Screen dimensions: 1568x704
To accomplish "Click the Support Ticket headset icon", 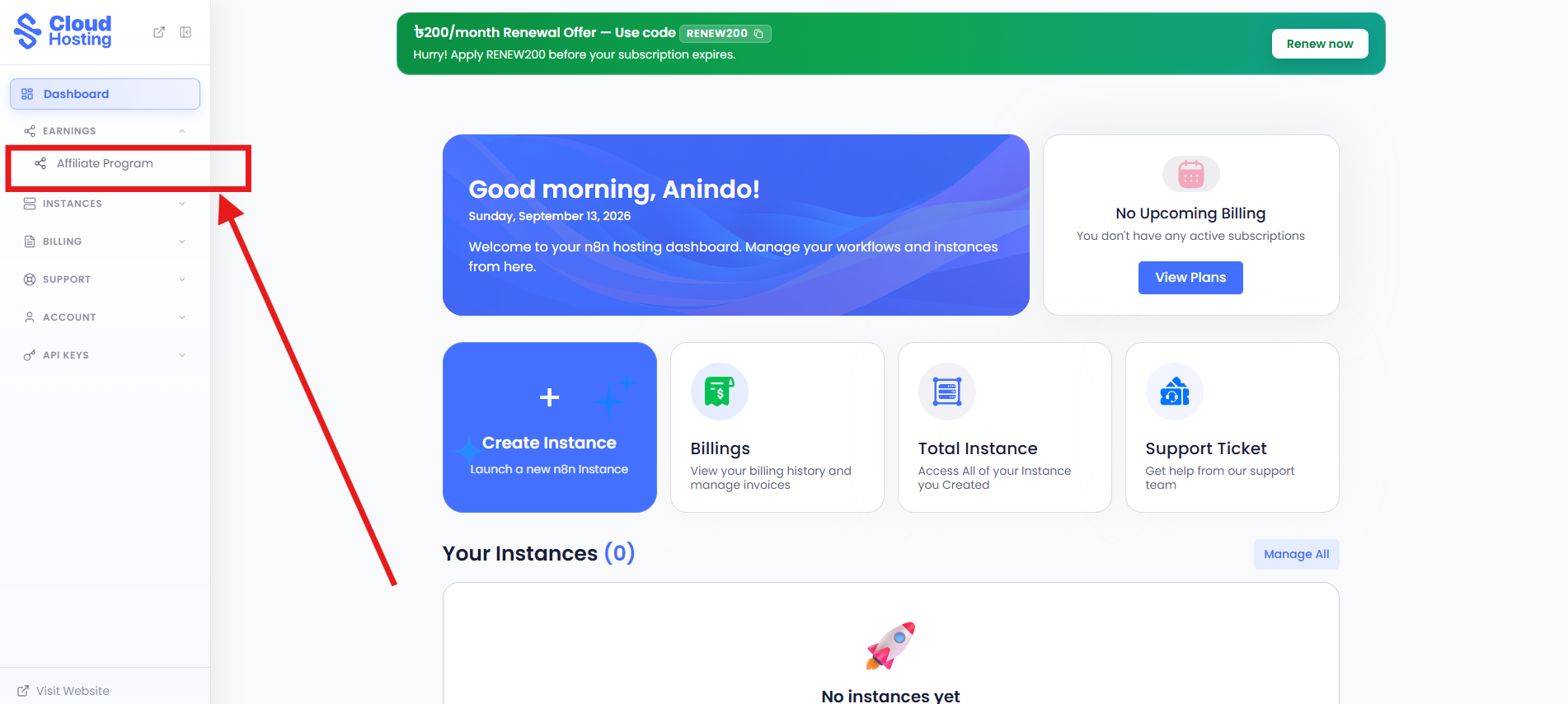I will [1175, 392].
